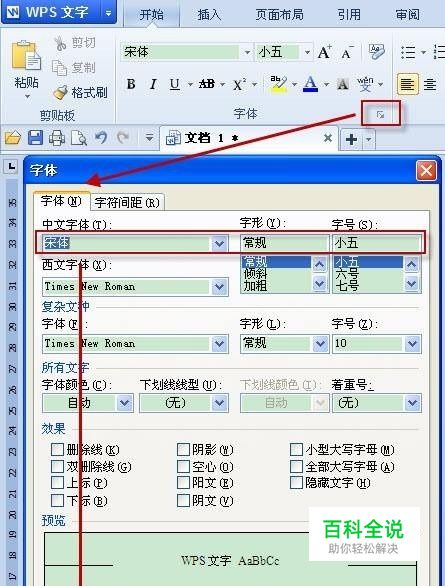Open the 下划线线型 dropdown

219,403
